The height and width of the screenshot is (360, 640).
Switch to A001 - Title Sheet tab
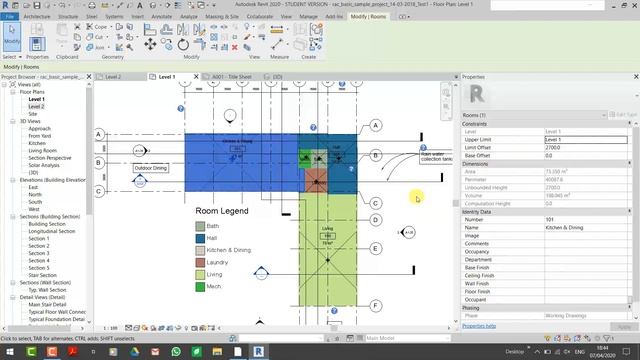[232, 77]
